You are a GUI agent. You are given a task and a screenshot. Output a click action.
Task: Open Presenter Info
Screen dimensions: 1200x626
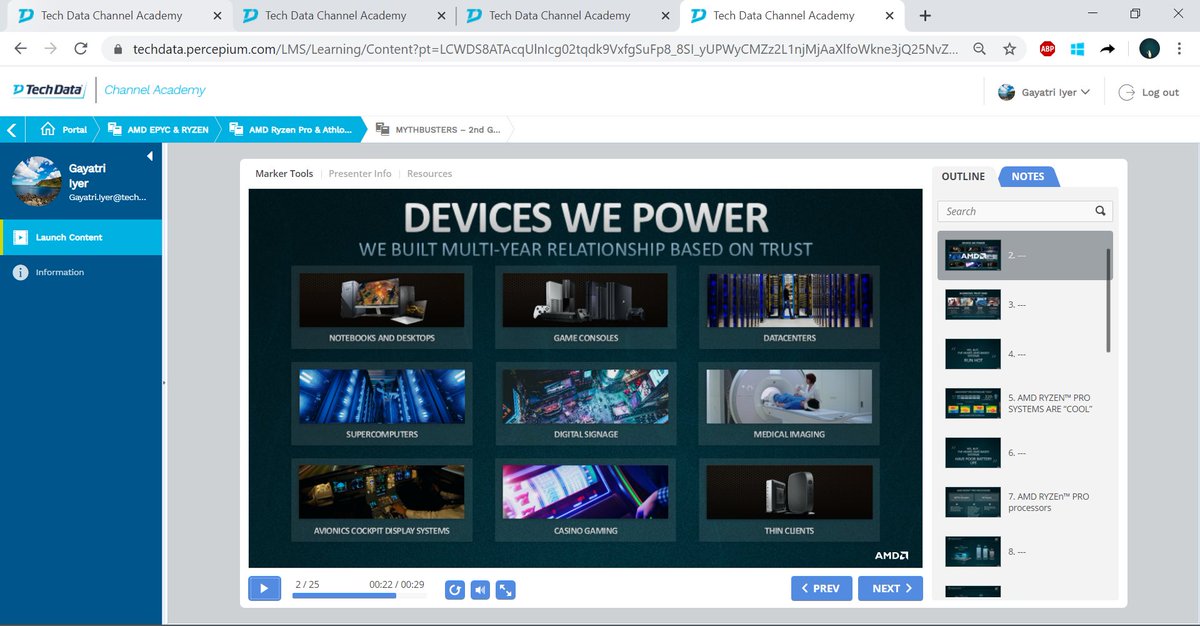click(x=360, y=173)
